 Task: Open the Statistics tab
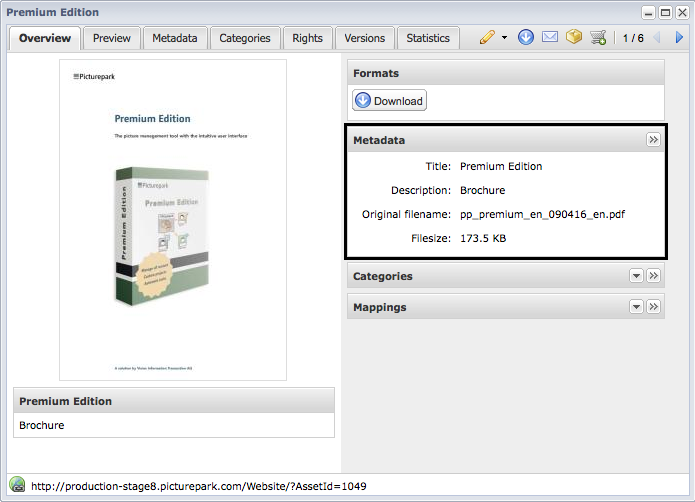point(428,39)
